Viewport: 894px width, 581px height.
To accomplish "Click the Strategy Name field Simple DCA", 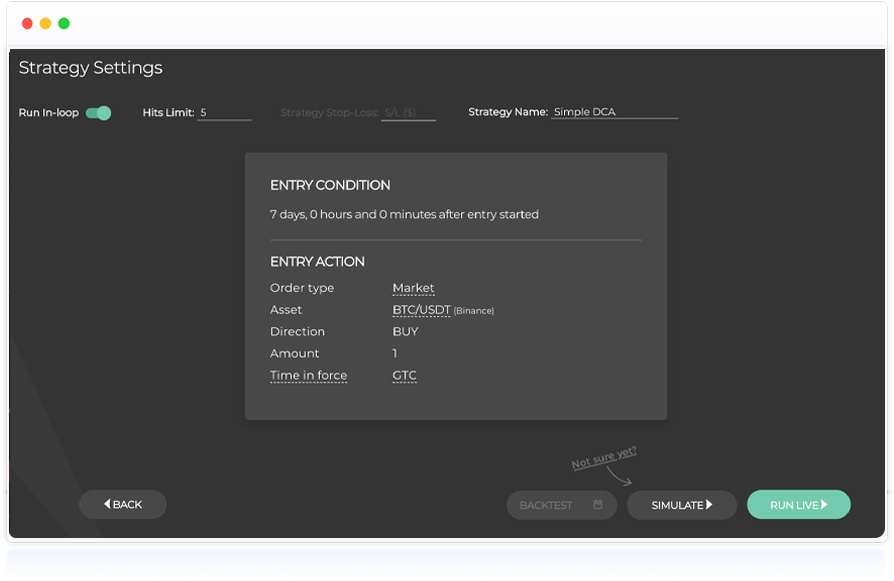I will pos(613,111).
